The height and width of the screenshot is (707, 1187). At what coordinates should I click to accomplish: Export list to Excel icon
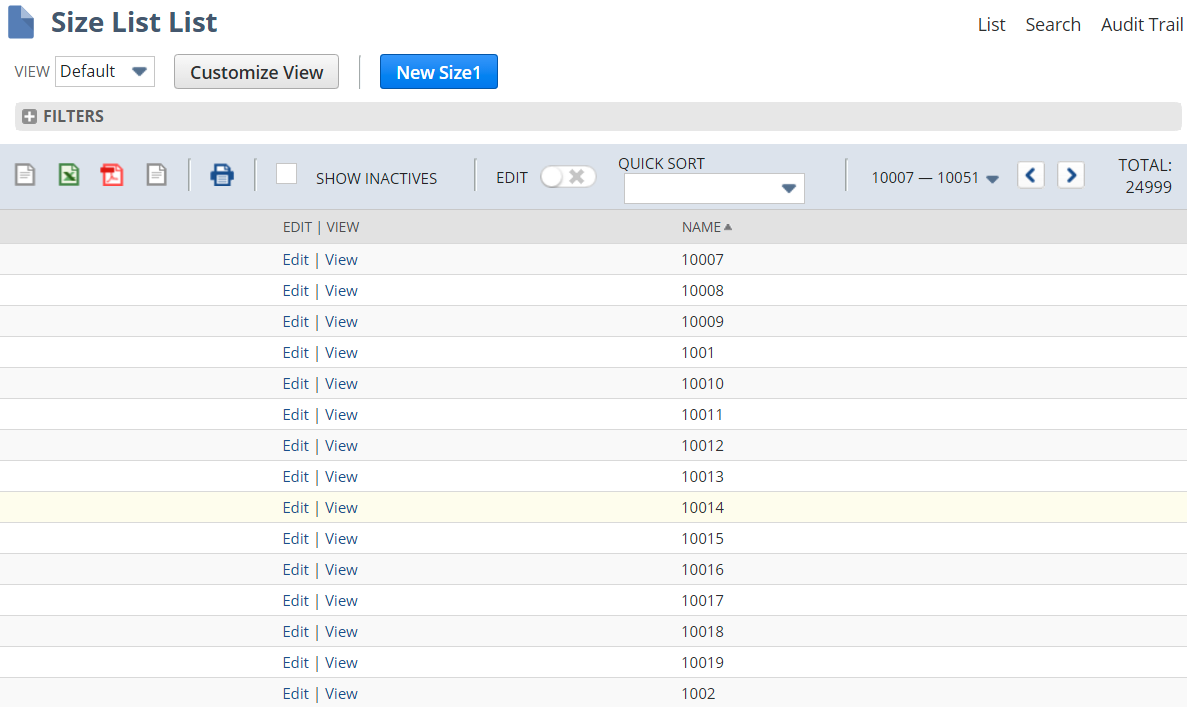[x=69, y=175]
